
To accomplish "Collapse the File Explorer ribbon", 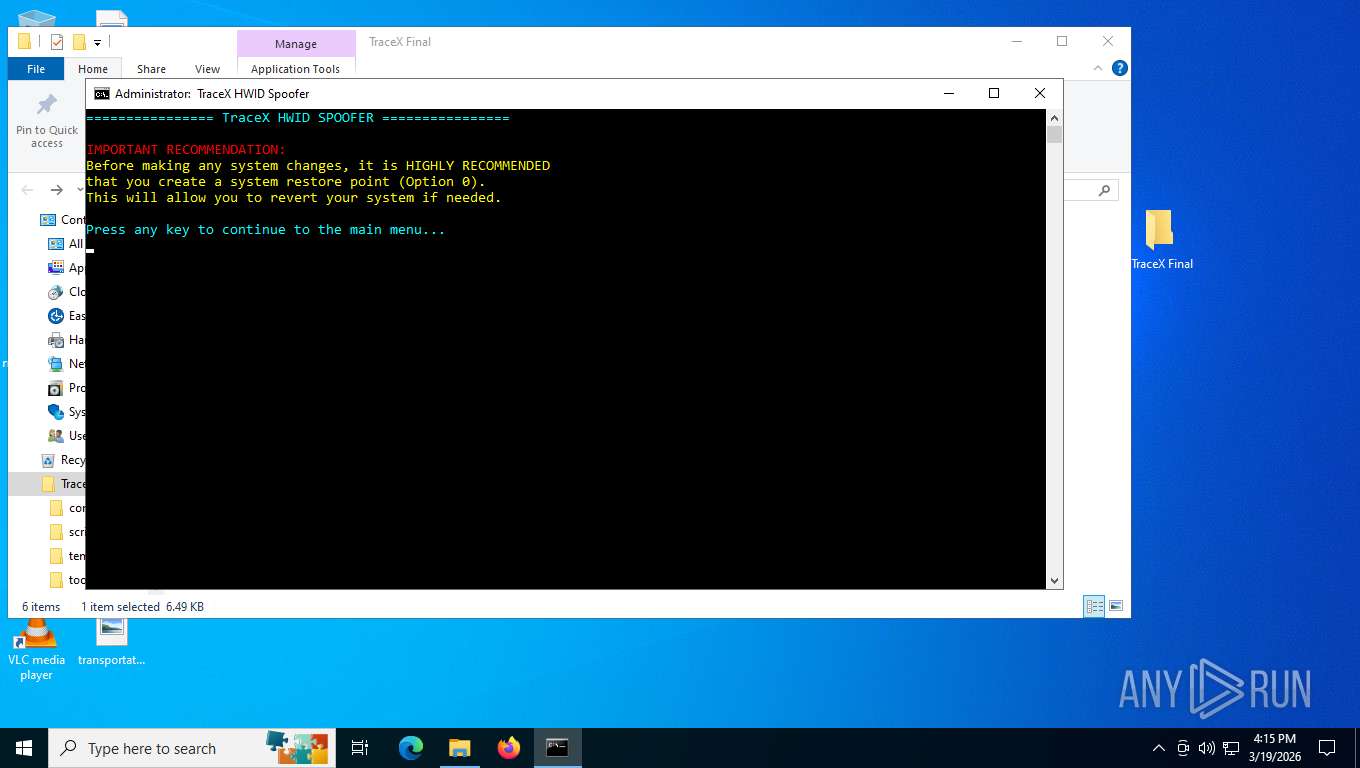I will [1098, 68].
